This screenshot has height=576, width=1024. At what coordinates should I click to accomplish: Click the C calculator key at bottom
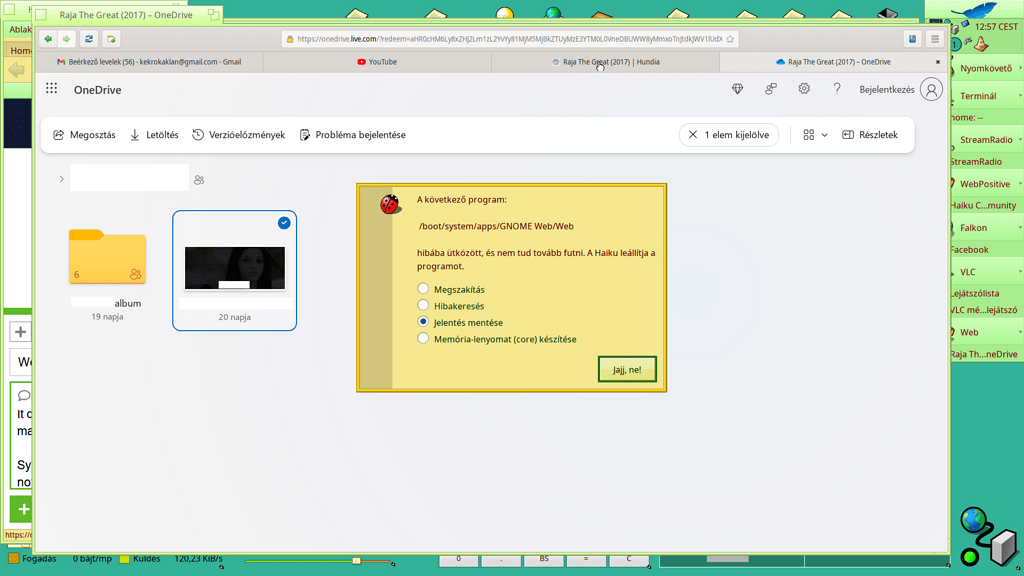(x=629, y=560)
